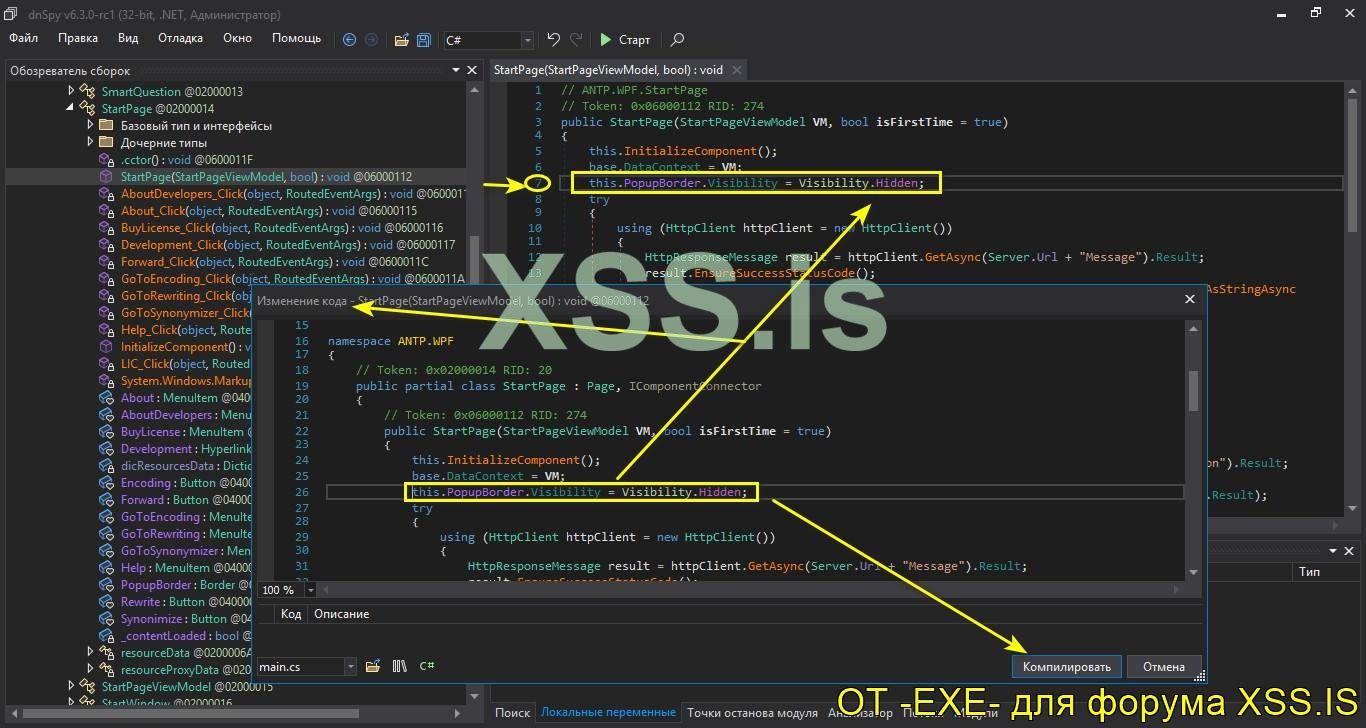Expand the StartPageViewModel node
The width and height of the screenshot is (1366, 728).
coord(71,686)
